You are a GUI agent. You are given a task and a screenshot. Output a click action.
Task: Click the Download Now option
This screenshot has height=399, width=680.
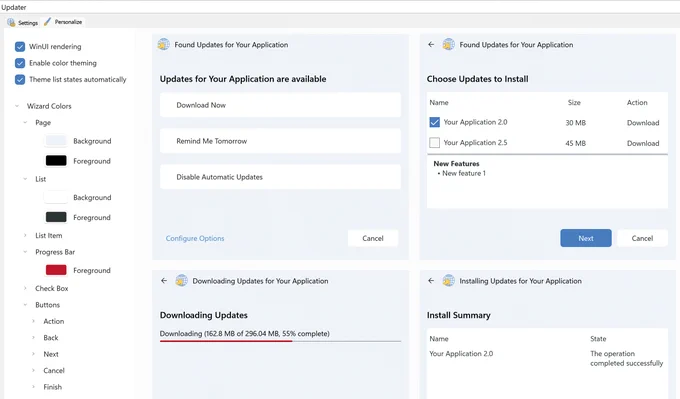[280, 105]
